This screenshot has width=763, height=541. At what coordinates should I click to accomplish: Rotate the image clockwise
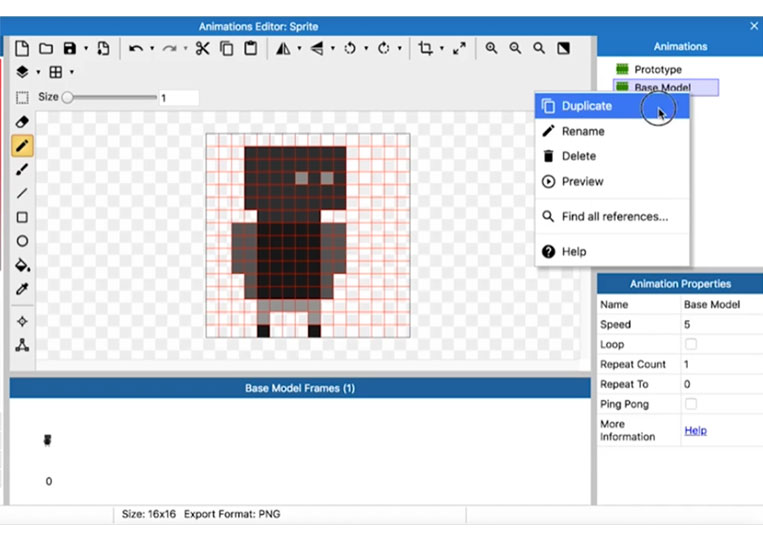[383, 48]
